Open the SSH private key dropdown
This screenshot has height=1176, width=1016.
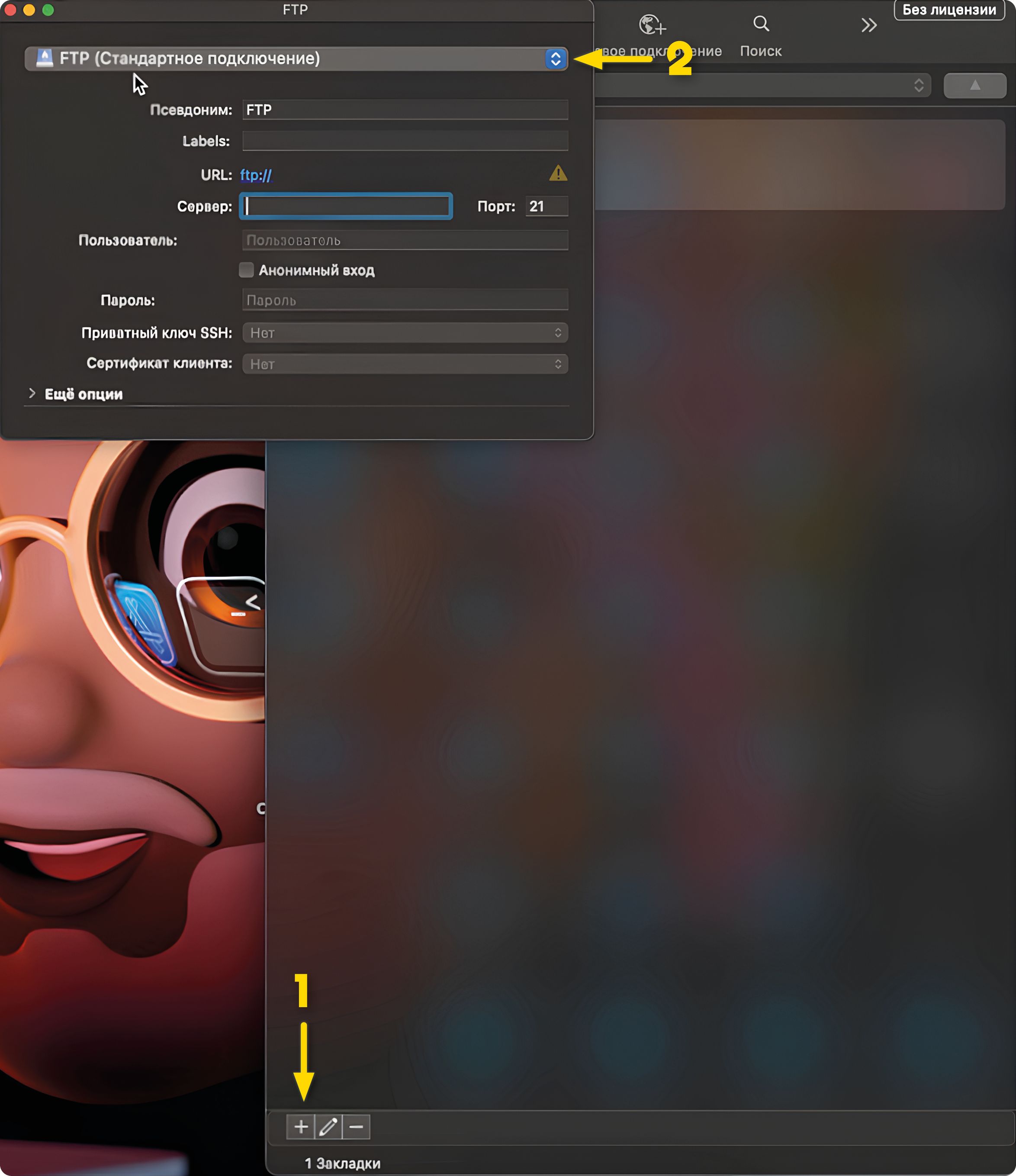pyautogui.click(x=405, y=333)
